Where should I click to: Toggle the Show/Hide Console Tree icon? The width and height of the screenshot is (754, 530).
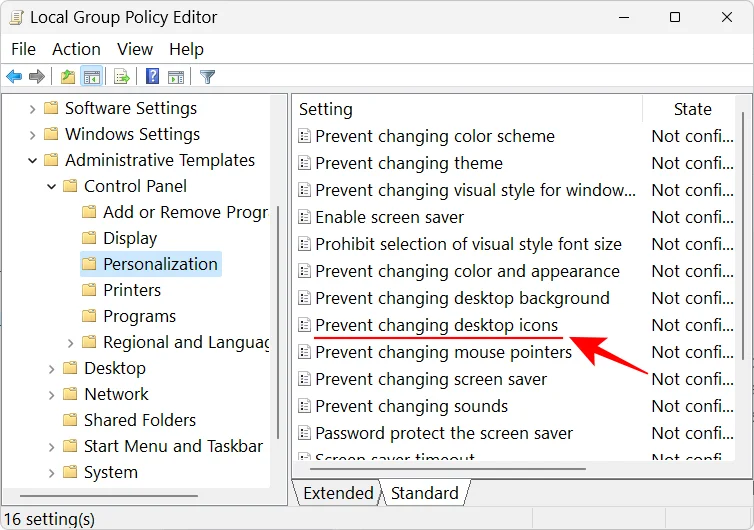point(91,76)
